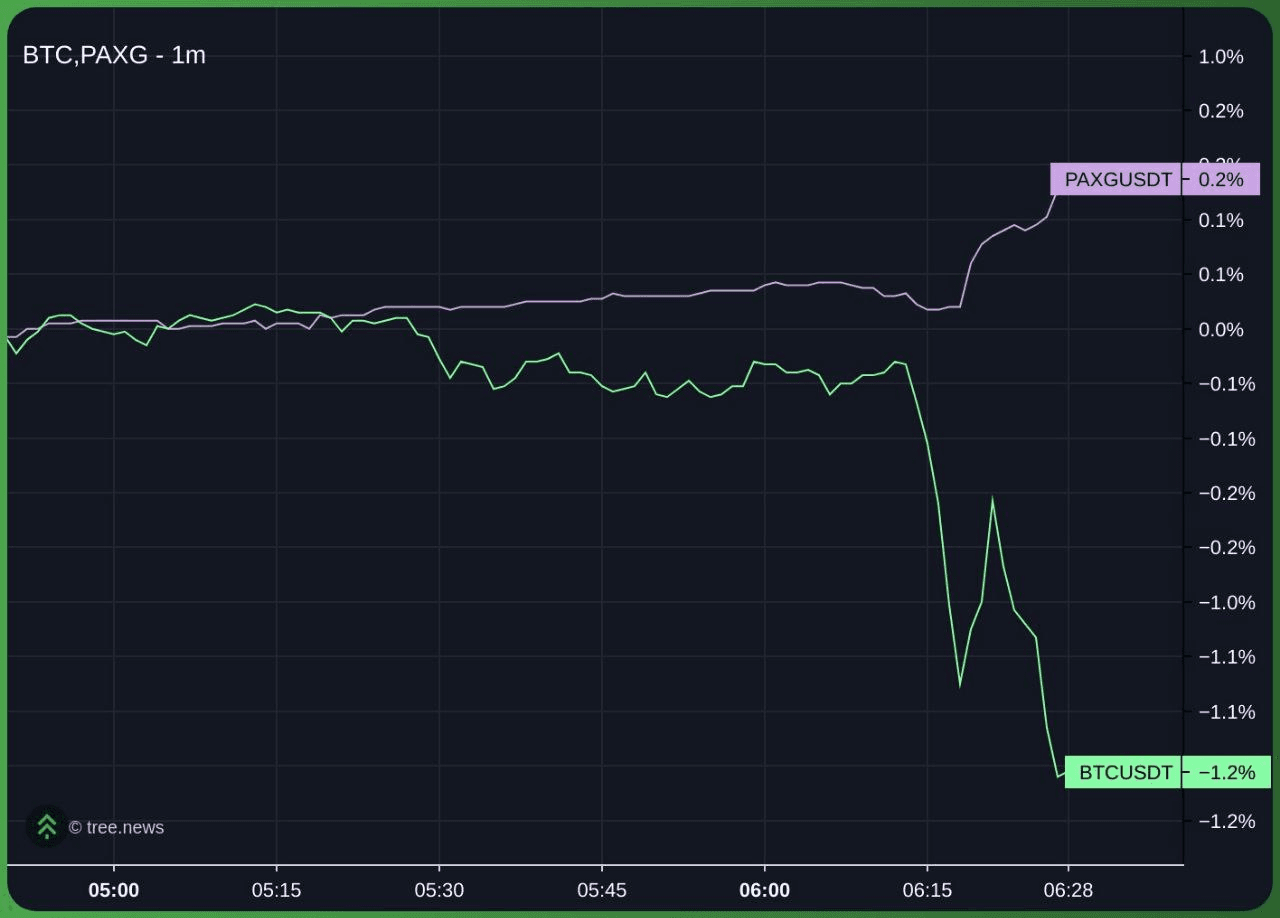Click the BTCUSDT −1.2% value tag

1226,772
